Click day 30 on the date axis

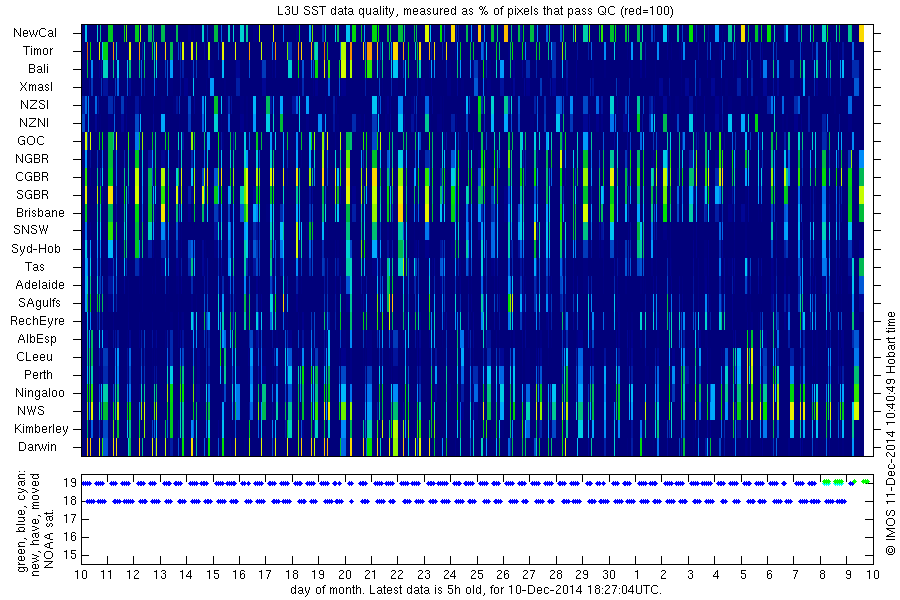click(608, 575)
